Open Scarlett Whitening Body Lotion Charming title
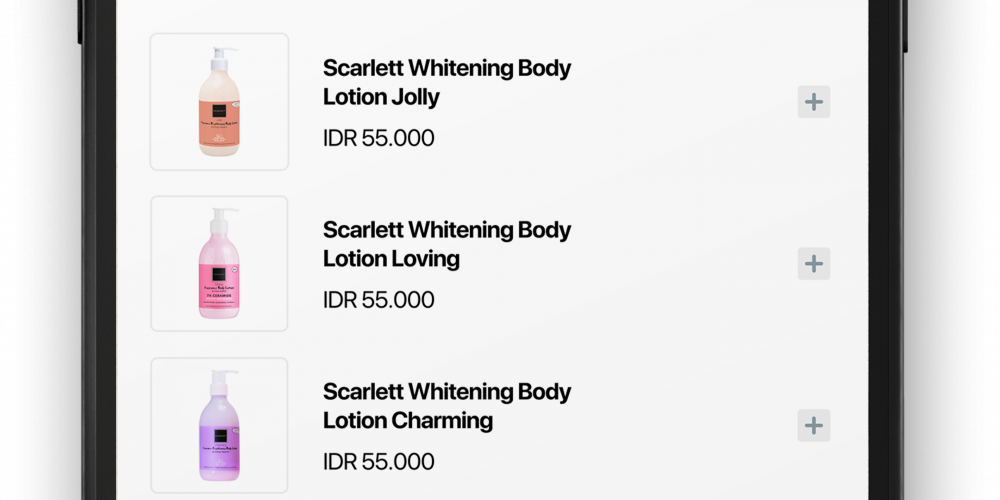1000x500 pixels. tap(446, 406)
